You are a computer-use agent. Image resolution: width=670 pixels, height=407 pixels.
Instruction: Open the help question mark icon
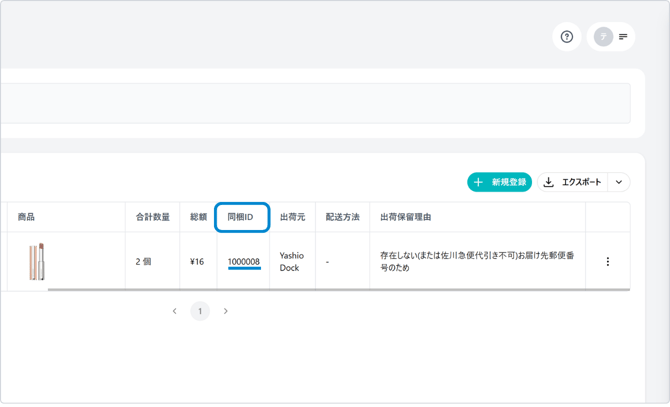pyautogui.click(x=567, y=37)
